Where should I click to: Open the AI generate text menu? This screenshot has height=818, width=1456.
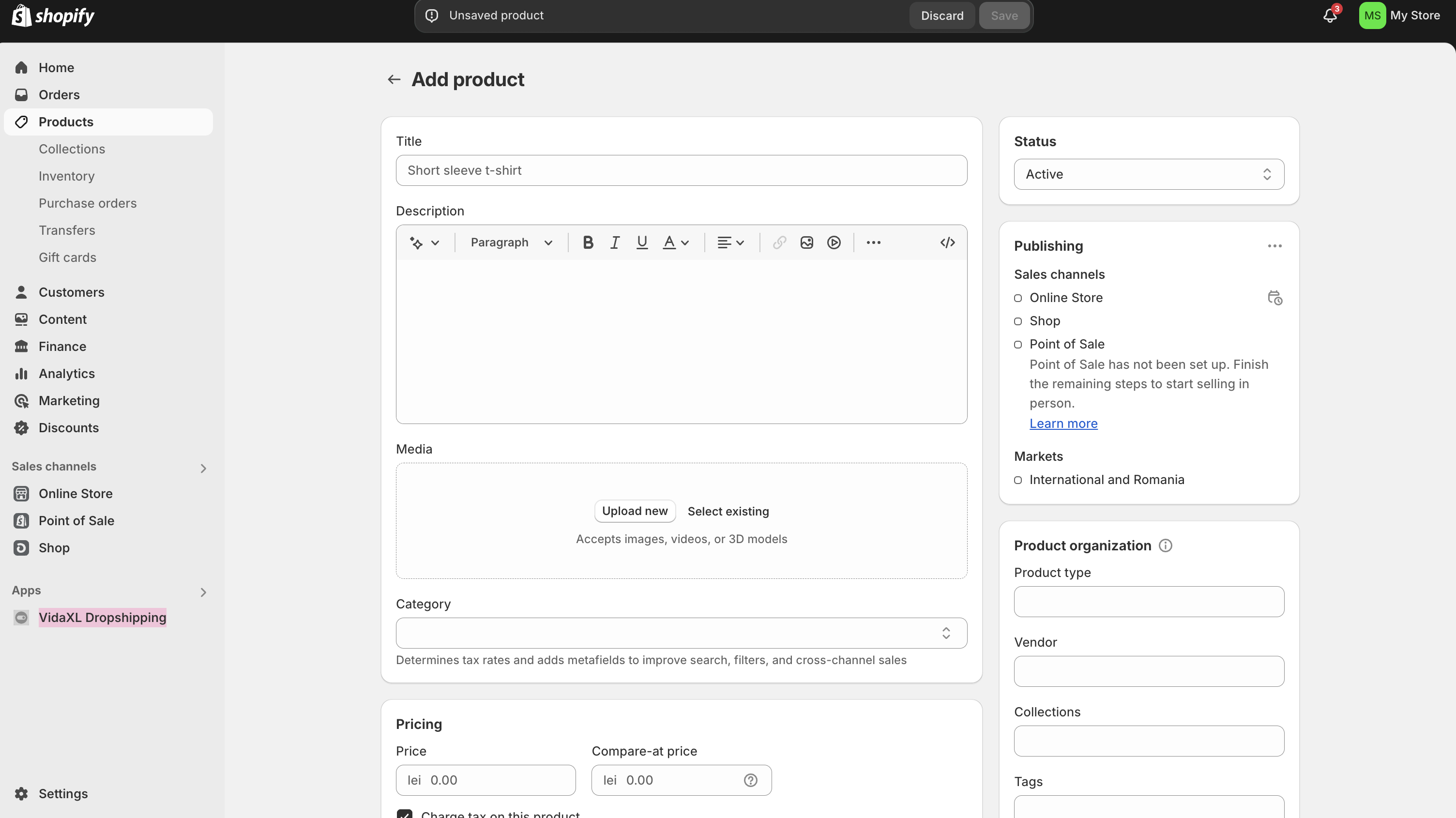coord(424,242)
